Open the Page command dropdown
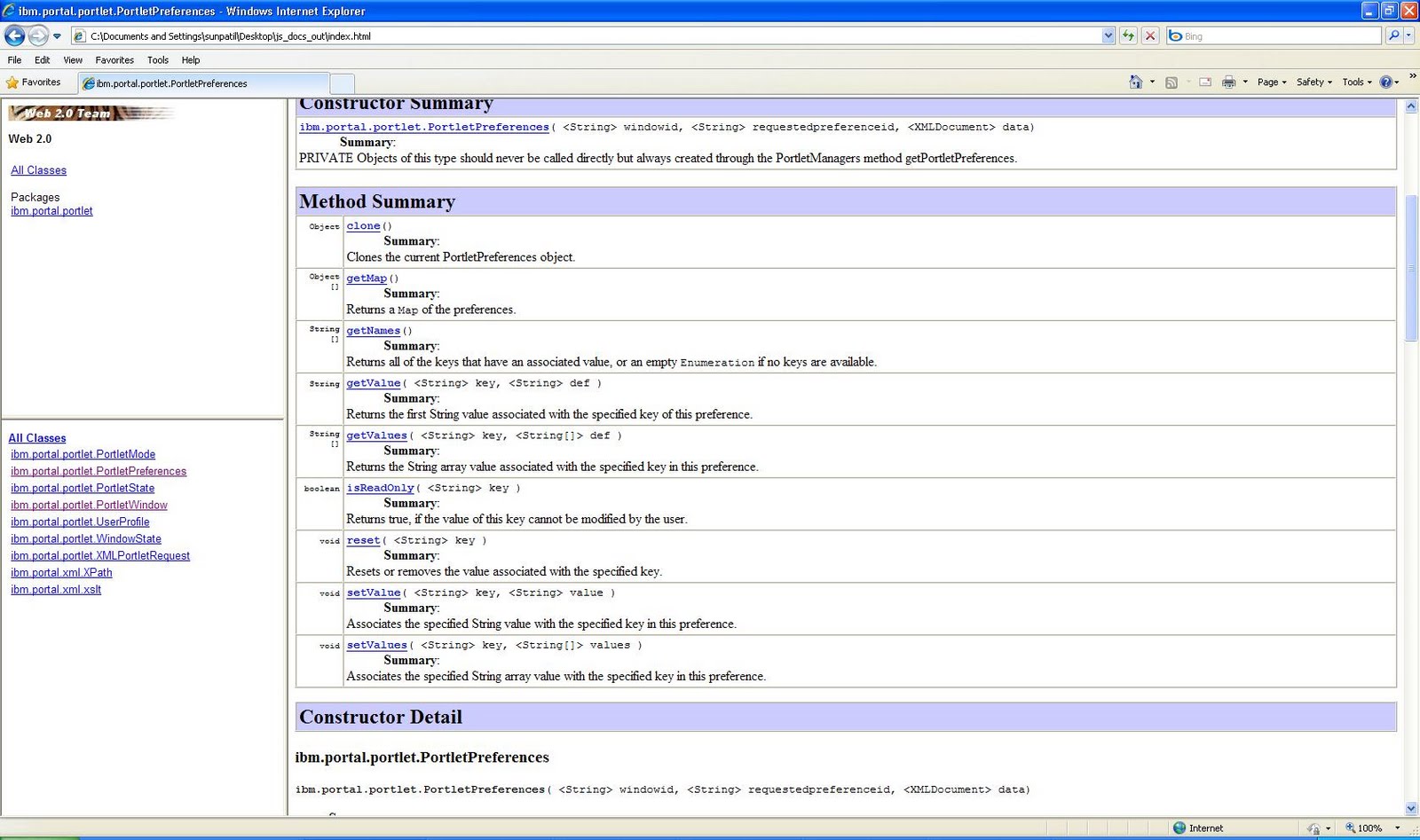 click(1272, 82)
